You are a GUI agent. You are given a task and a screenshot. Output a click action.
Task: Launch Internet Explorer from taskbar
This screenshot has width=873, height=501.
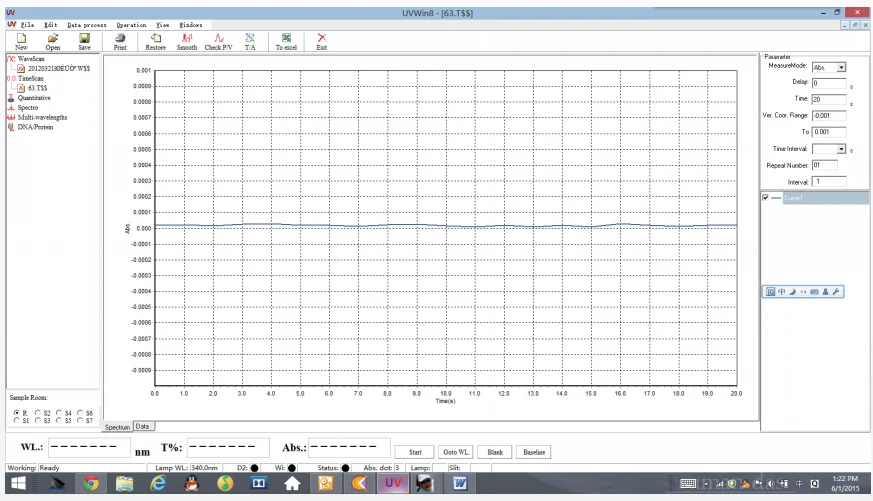[x=158, y=483]
